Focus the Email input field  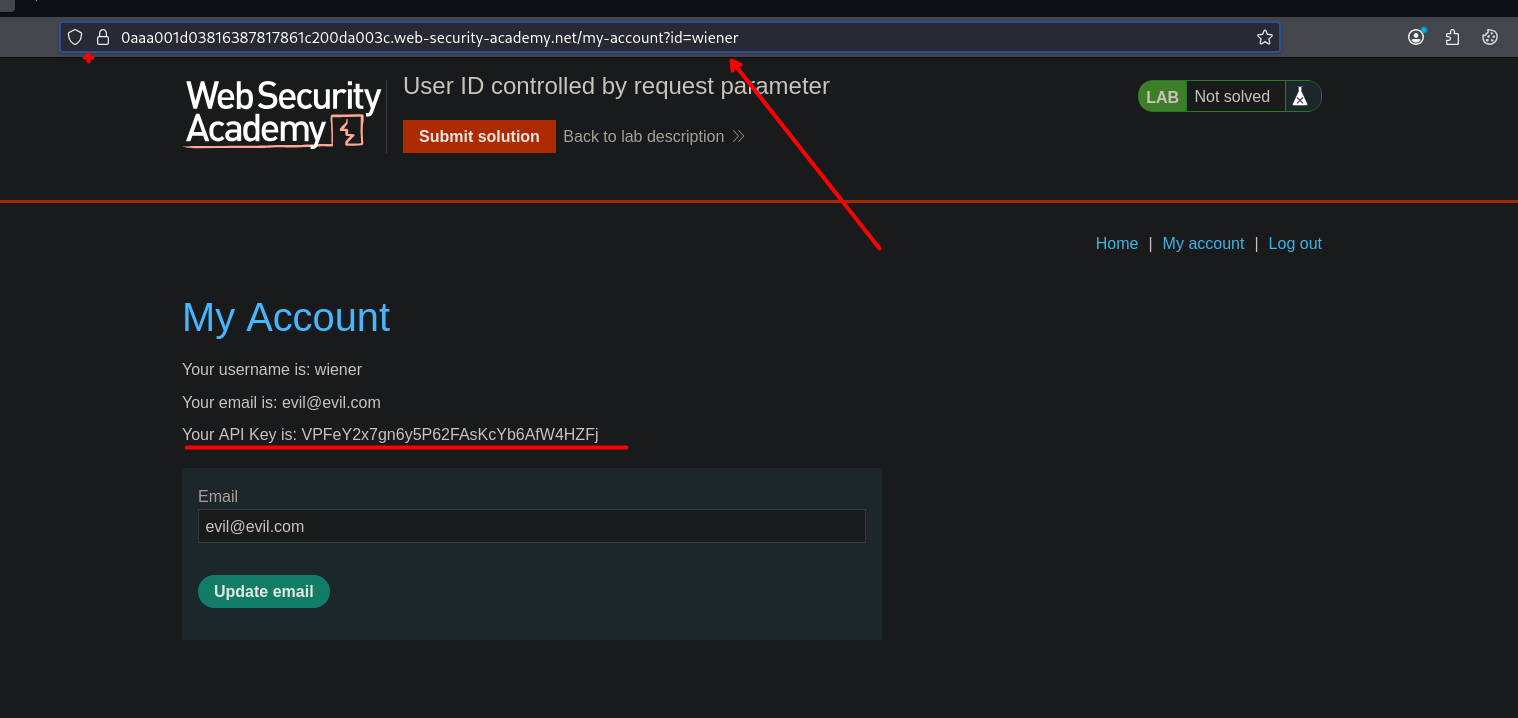pyautogui.click(x=531, y=526)
